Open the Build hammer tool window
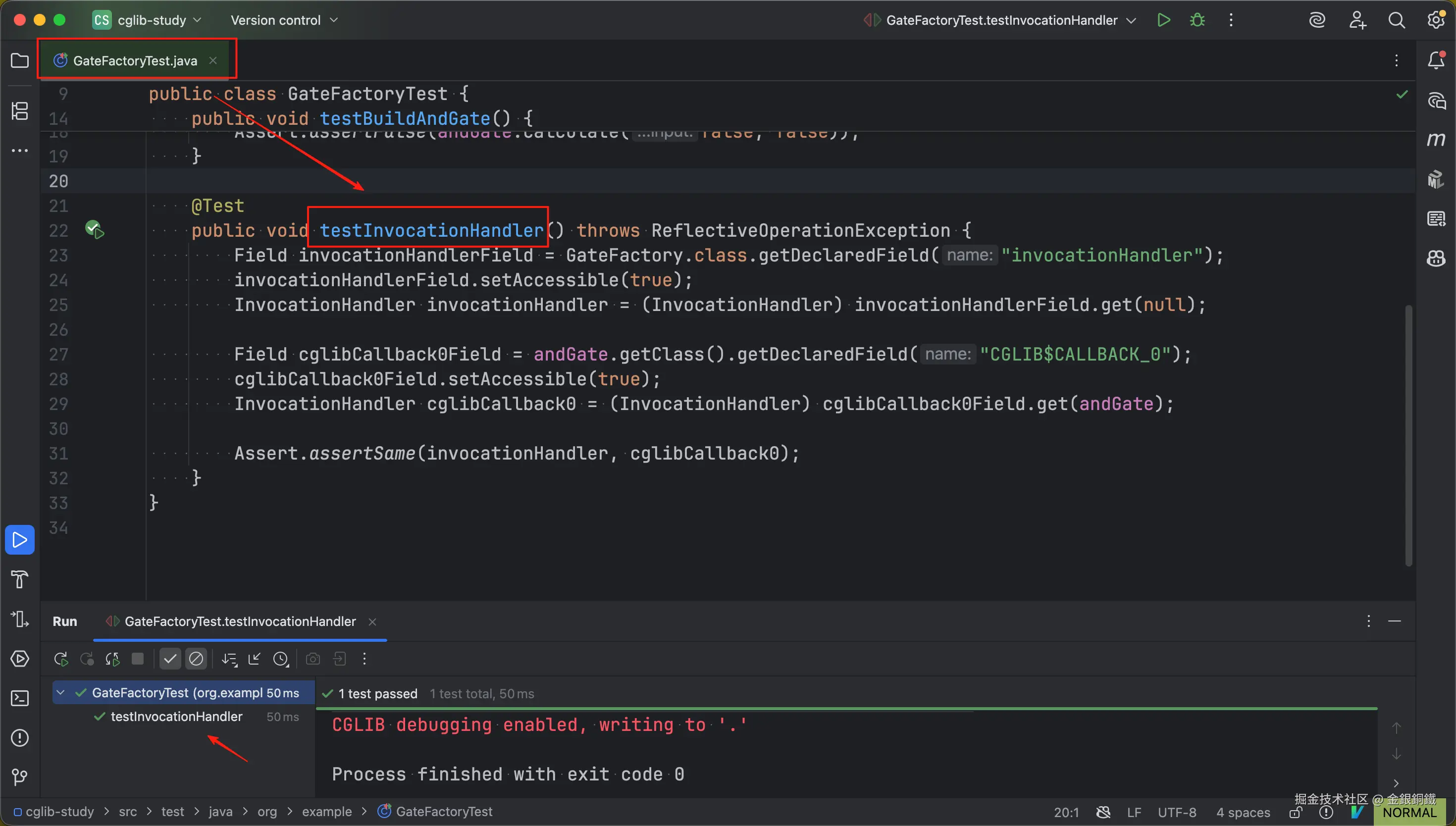Screen dimensions: 1456x826 (x=19, y=579)
